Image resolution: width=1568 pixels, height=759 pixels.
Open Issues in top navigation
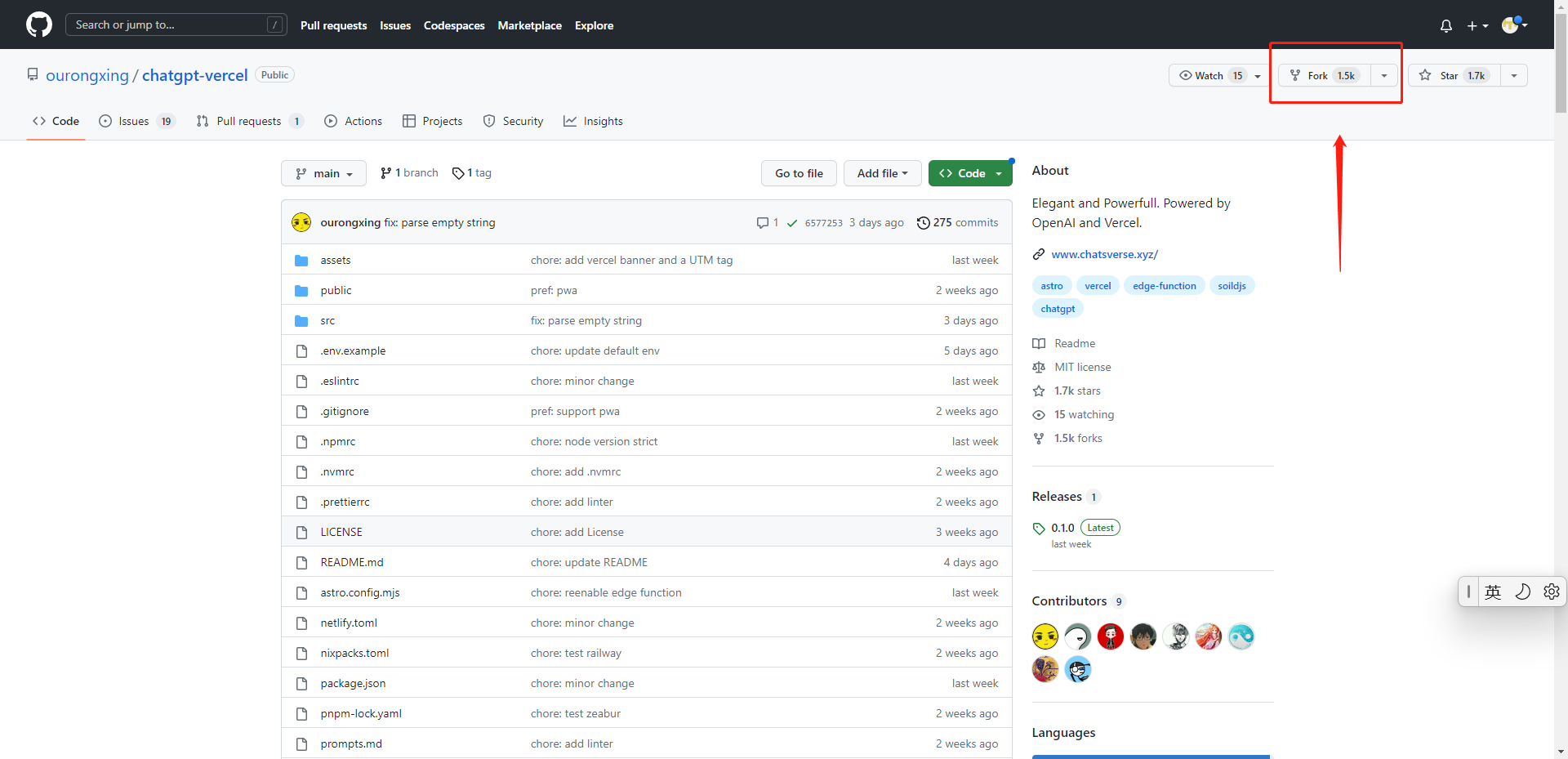(395, 25)
